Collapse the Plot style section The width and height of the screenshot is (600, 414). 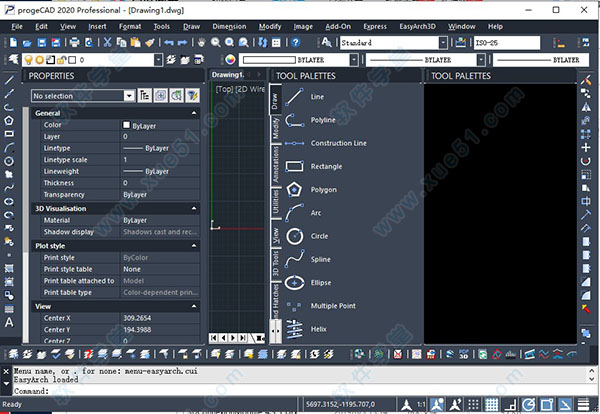click(194, 246)
